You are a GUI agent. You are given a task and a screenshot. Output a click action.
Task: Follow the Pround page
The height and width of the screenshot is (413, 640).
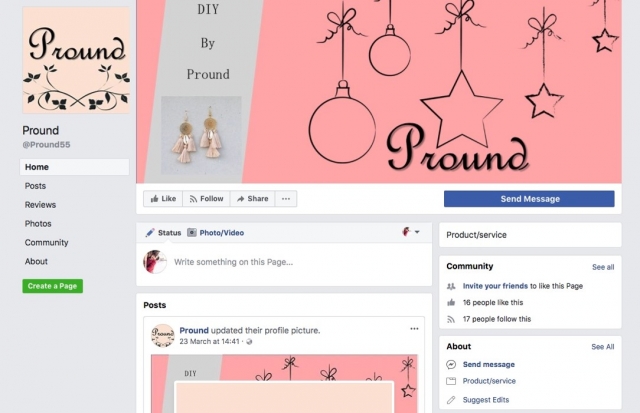click(206, 199)
